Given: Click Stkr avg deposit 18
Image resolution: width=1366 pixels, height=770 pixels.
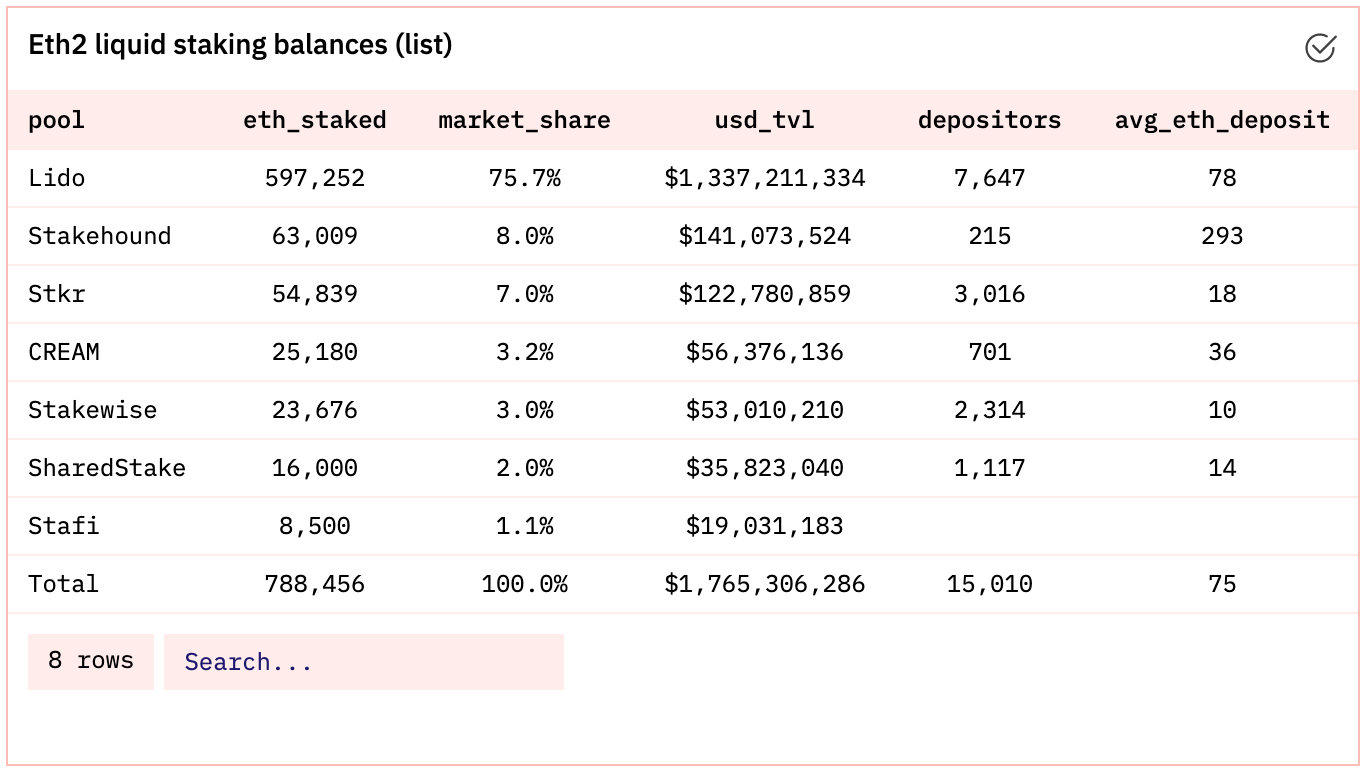Looking at the screenshot, I should 1222,294.
